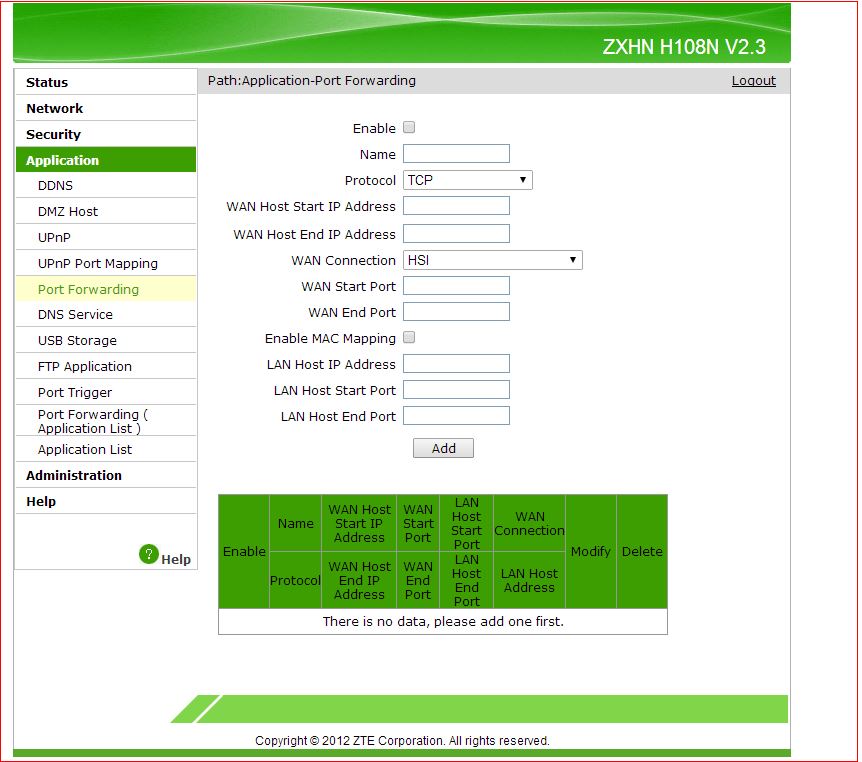
Task: Open the UPnP settings page
Action: (106, 237)
